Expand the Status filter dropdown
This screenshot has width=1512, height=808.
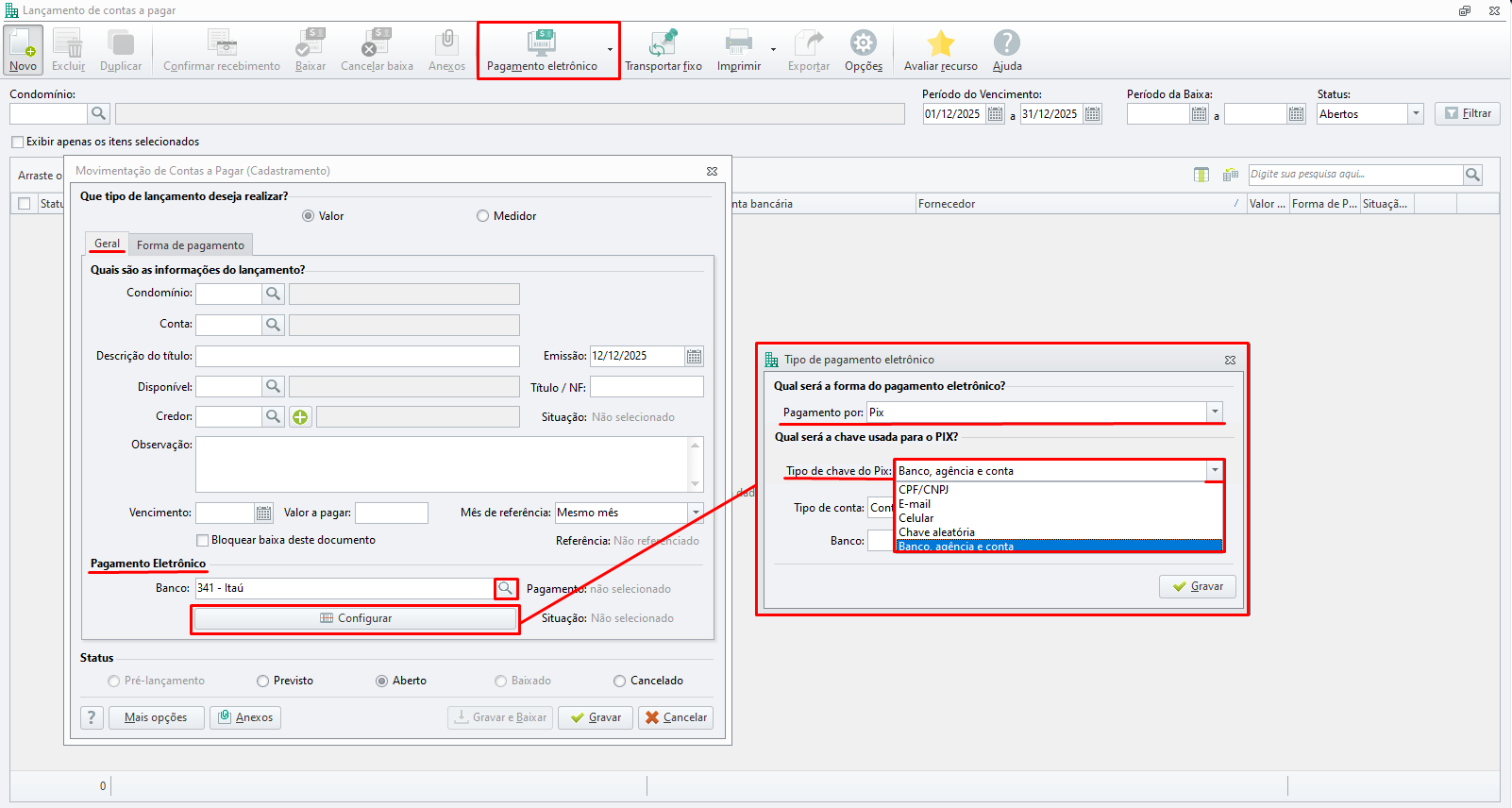[x=1415, y=114]
